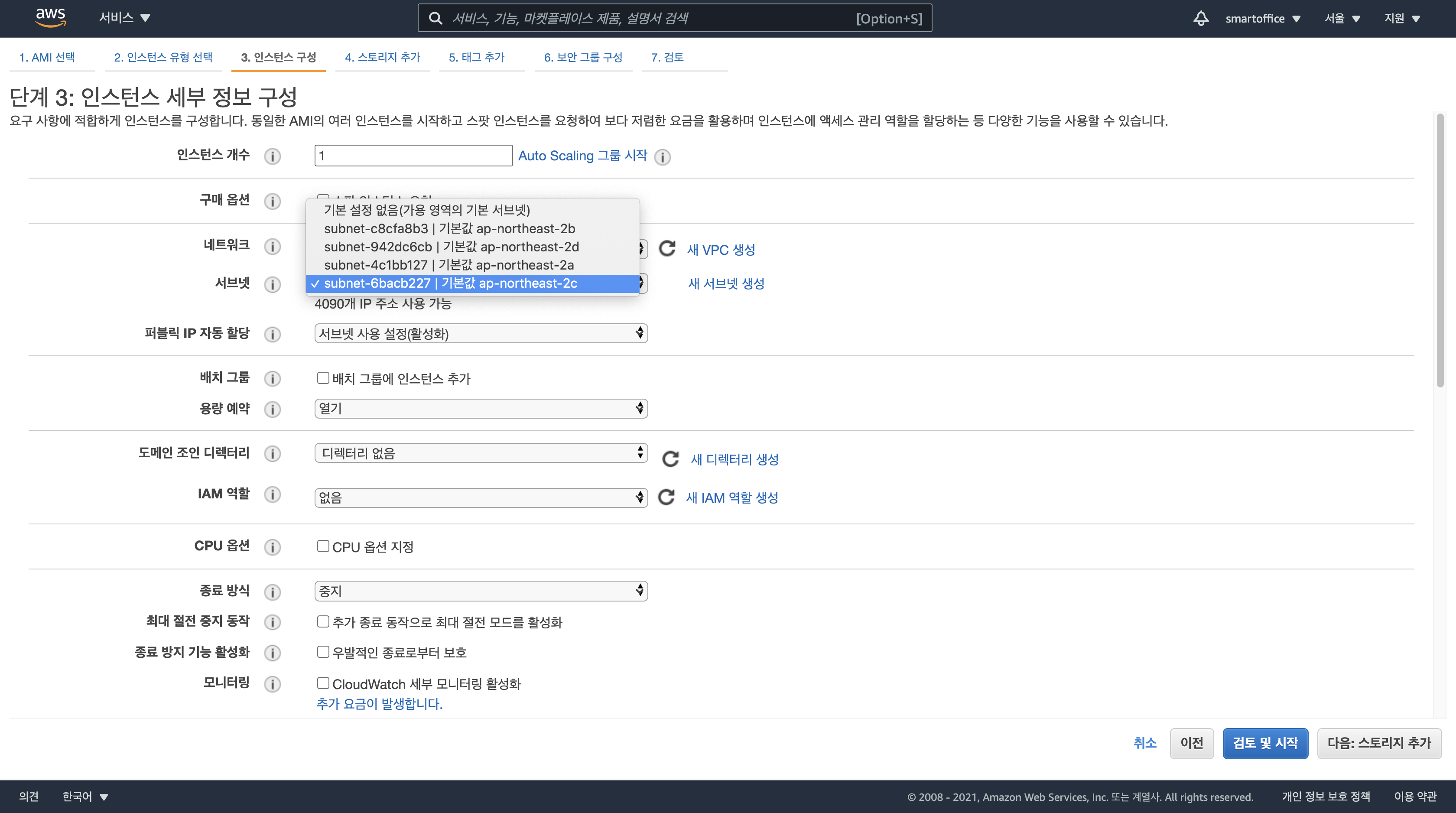Click info icon next to 인스턴스 개수
This screenshot has width=1456, height=813.
(273, 156)
